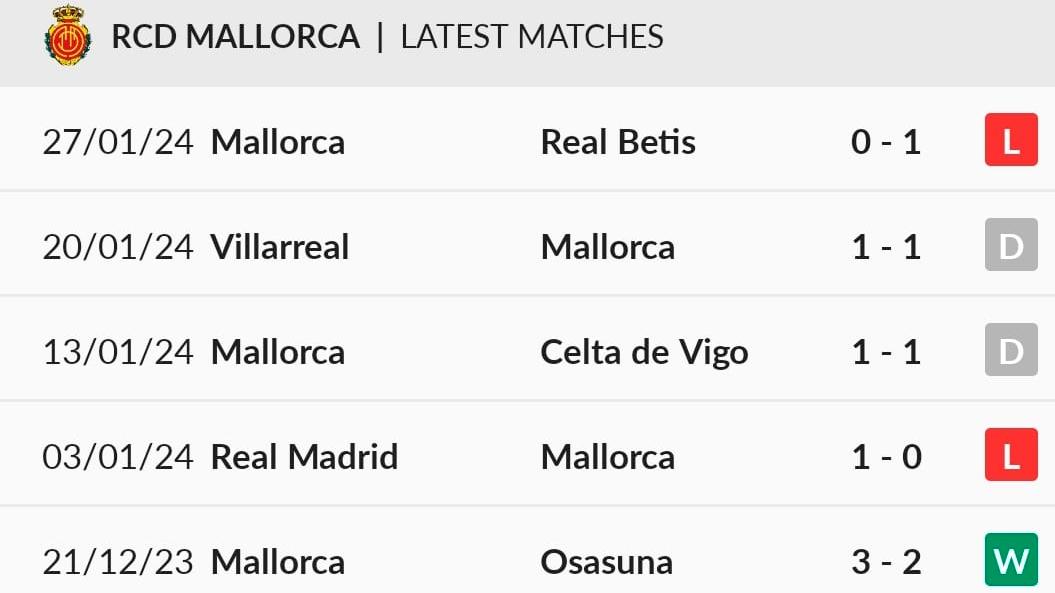Open Real Madrid team link
This screenshot has height=593, width=1055.
(x=304, y=457)
